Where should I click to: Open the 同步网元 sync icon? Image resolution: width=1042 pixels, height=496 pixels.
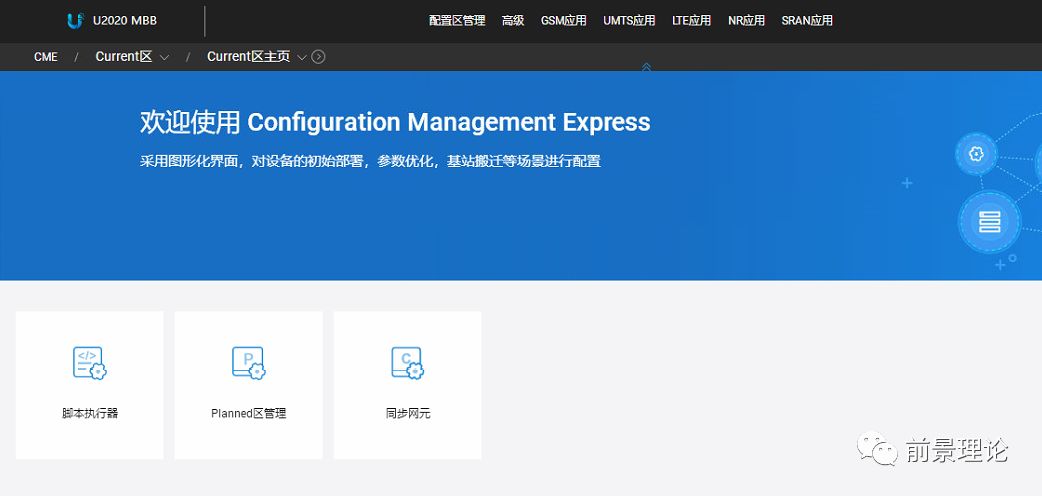pos(407,363)
